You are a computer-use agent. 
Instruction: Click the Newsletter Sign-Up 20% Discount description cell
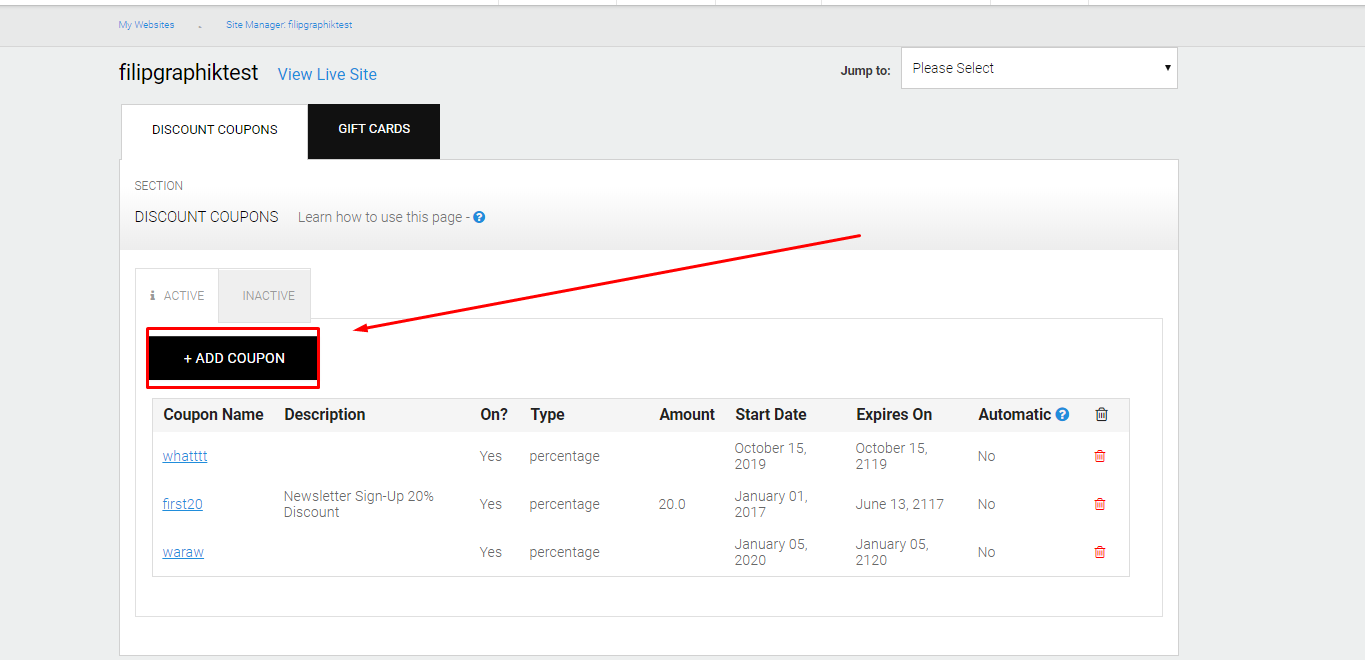tap(358, 504)
